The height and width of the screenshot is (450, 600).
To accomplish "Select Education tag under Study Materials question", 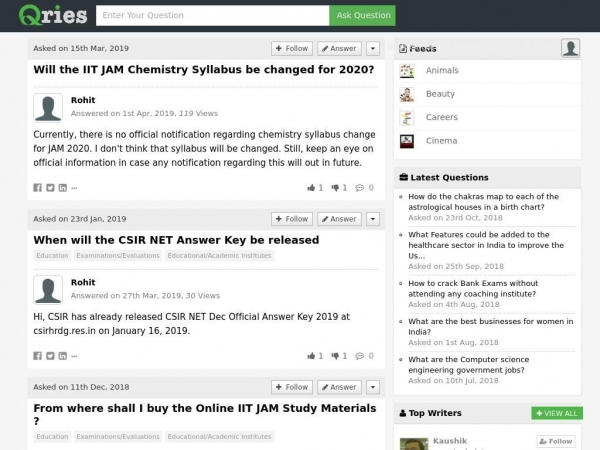I will [52, 437].
